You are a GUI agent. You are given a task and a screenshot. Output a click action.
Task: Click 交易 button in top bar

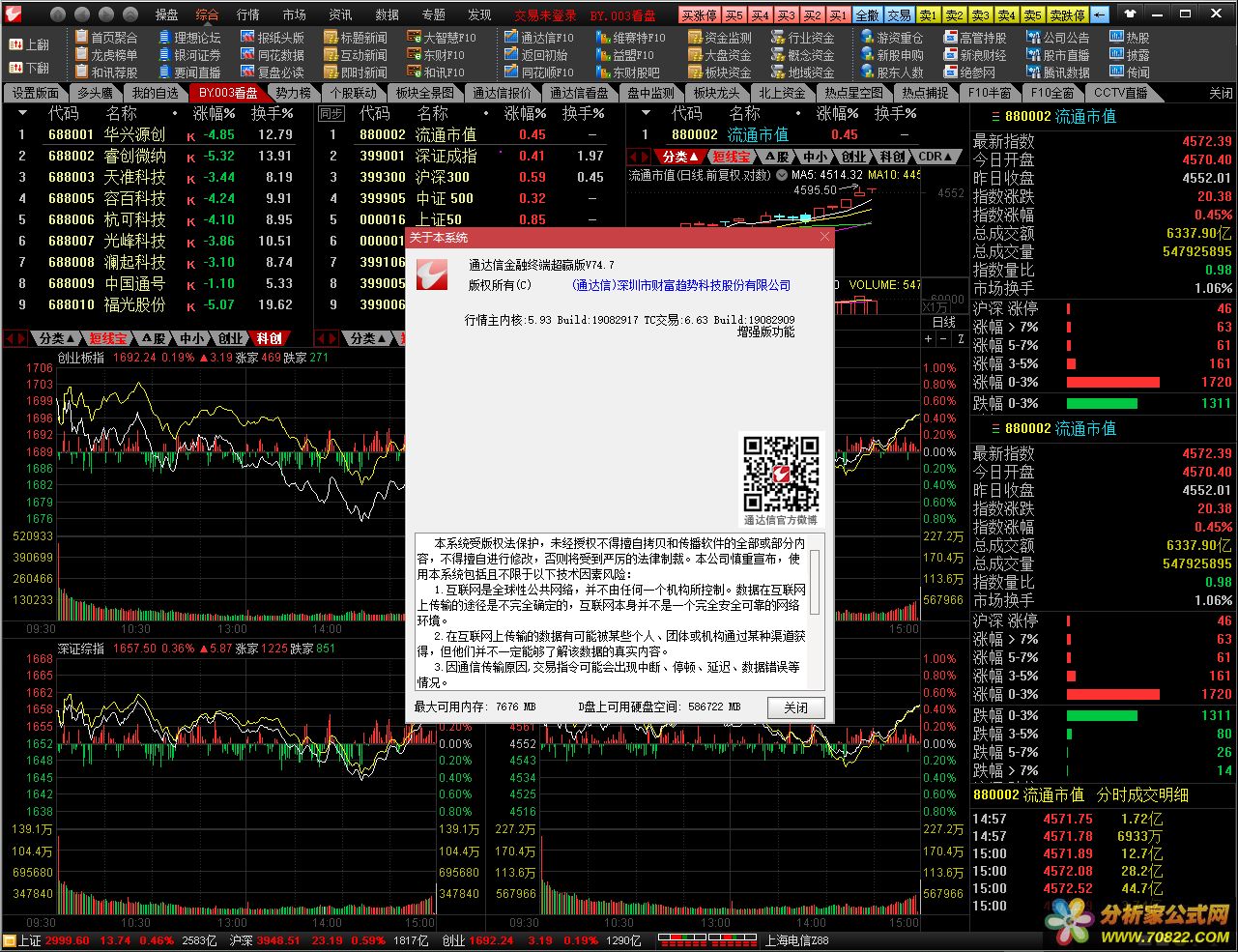(x=899, y=14)
